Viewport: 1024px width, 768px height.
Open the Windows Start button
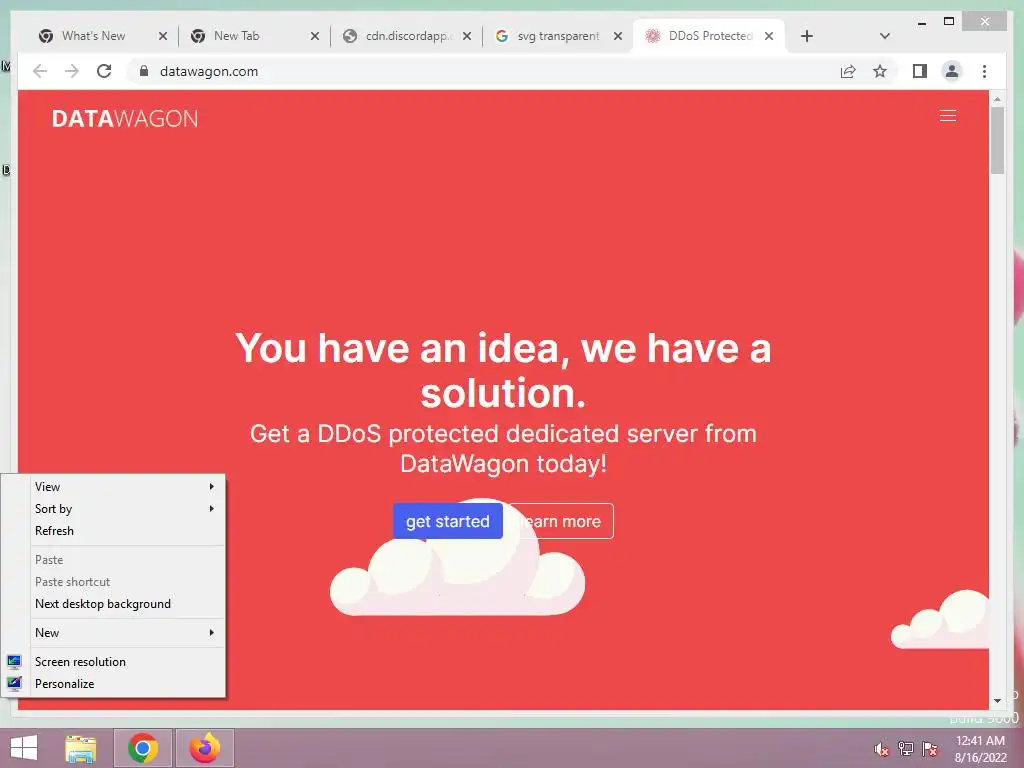(x=24, y=748)
